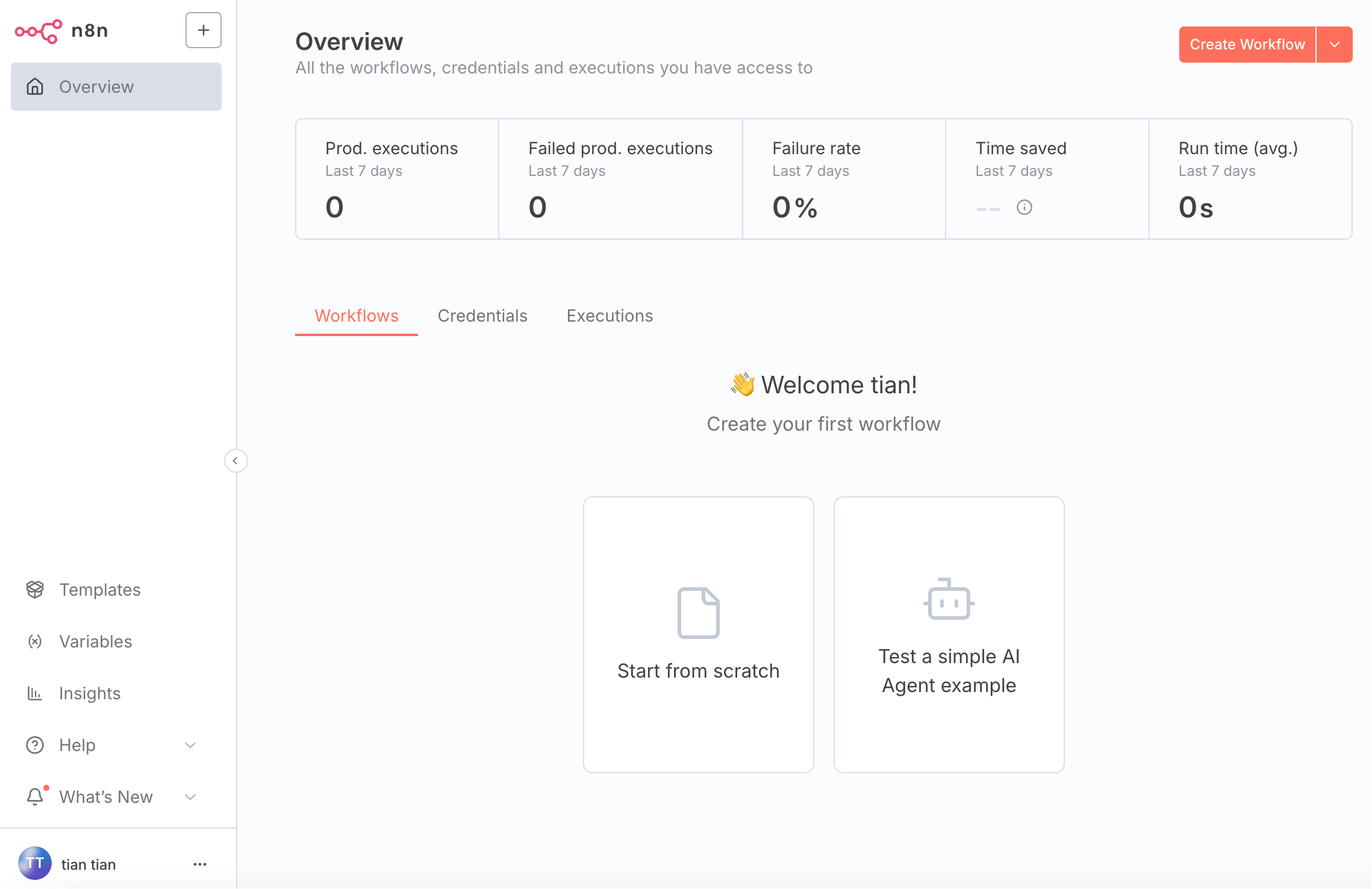Open user options three-dot menu

(200, 864)
